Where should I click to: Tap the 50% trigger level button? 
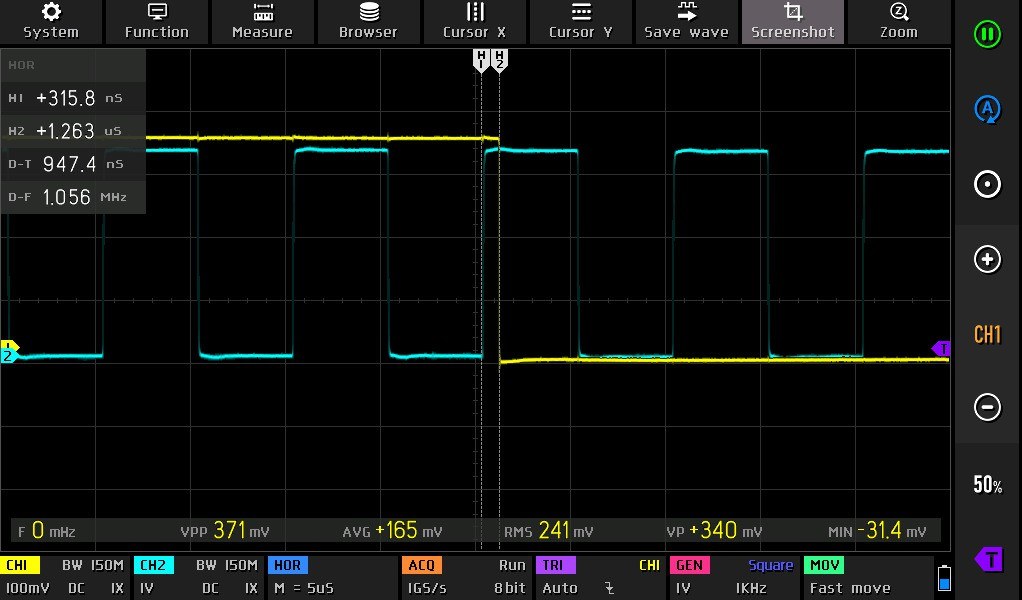coord(987,485)
